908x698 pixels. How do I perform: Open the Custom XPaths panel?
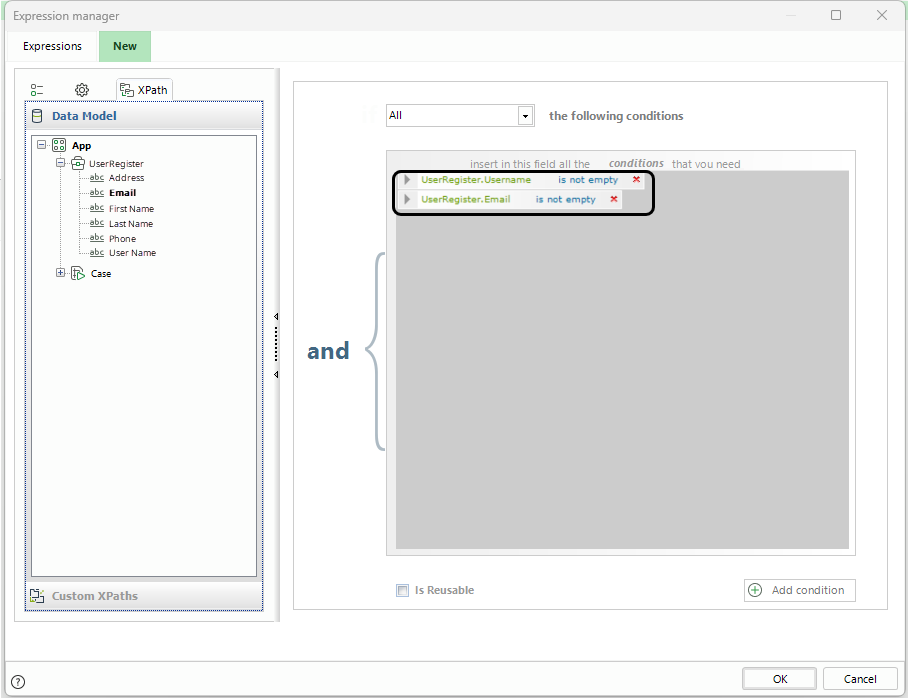[144, 596]
